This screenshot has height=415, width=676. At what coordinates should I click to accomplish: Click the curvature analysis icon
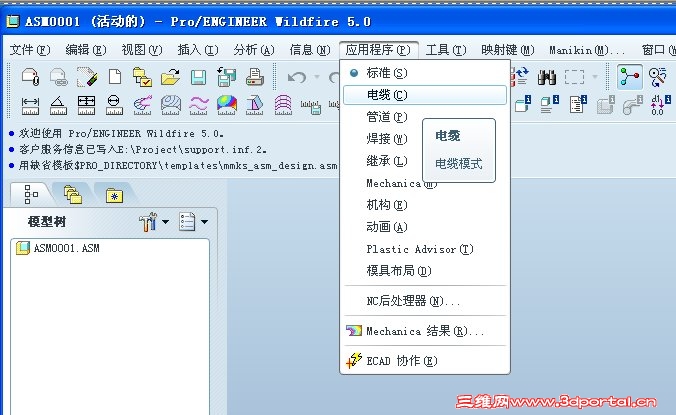[143, 106]
